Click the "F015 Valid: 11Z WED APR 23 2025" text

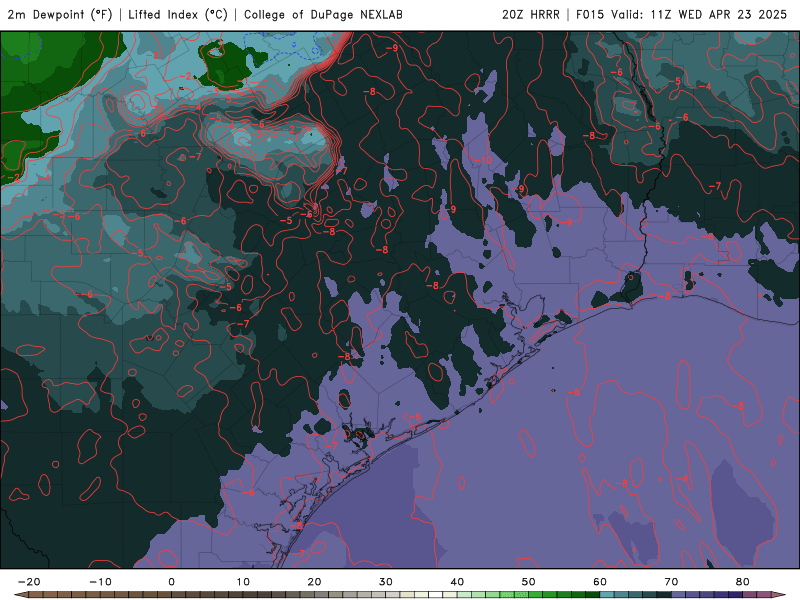pyautogui.click(x=681, y=14)
